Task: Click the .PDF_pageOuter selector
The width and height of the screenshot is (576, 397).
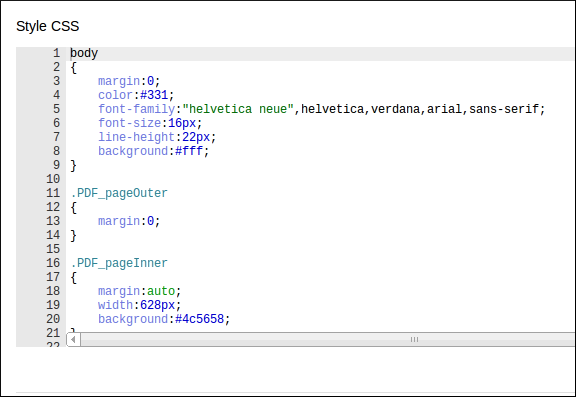Action: pos(119,193)
